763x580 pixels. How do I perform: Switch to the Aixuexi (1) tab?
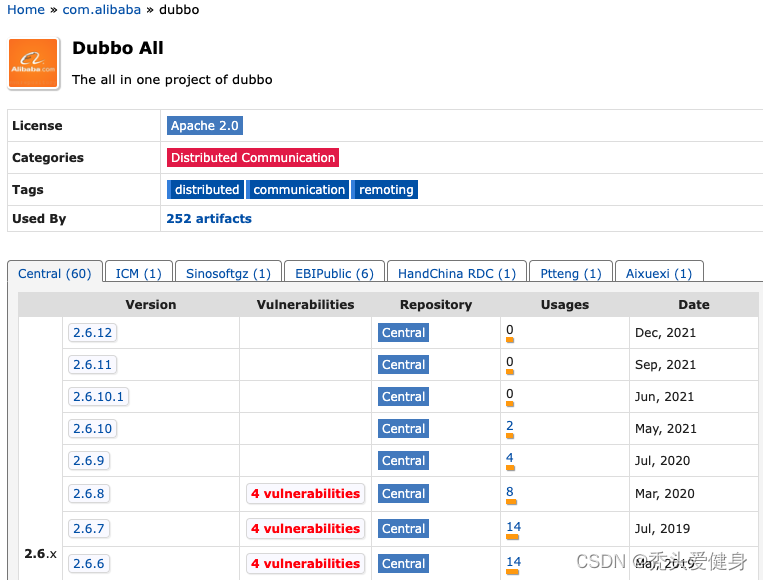tap(659, 274)
